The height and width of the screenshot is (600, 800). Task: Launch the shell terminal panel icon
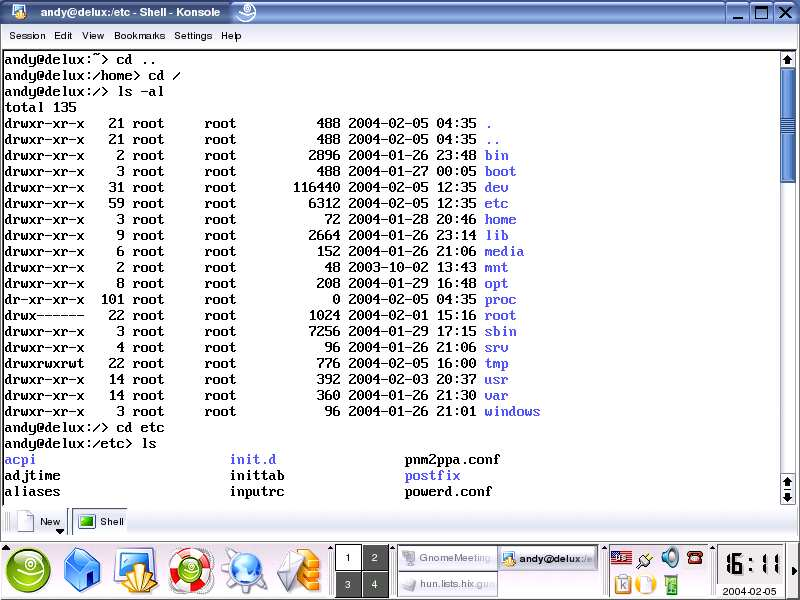[x=136, y=570]
